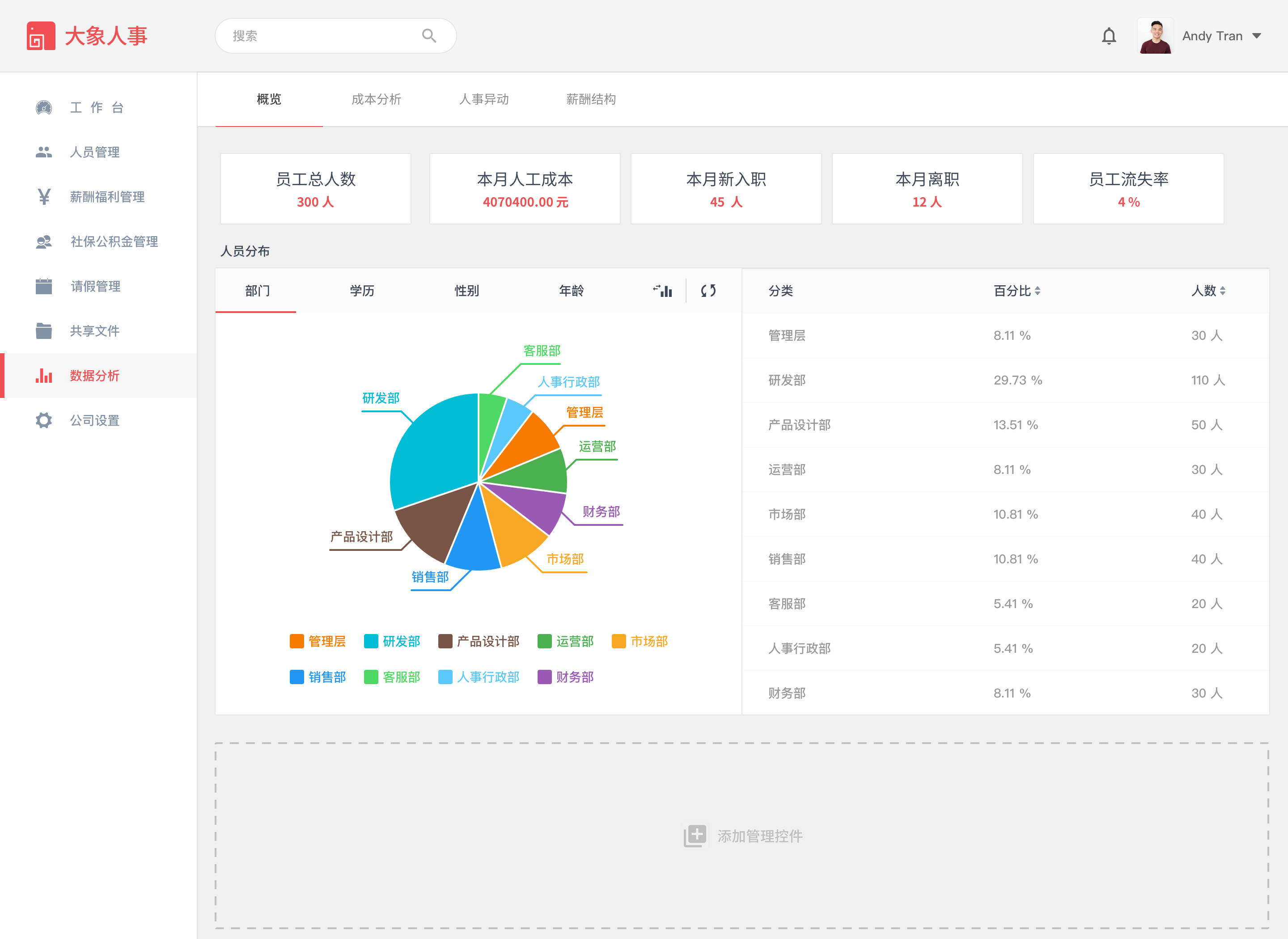
Task: Click into the 搜索 search field
Action: (318, 36)
